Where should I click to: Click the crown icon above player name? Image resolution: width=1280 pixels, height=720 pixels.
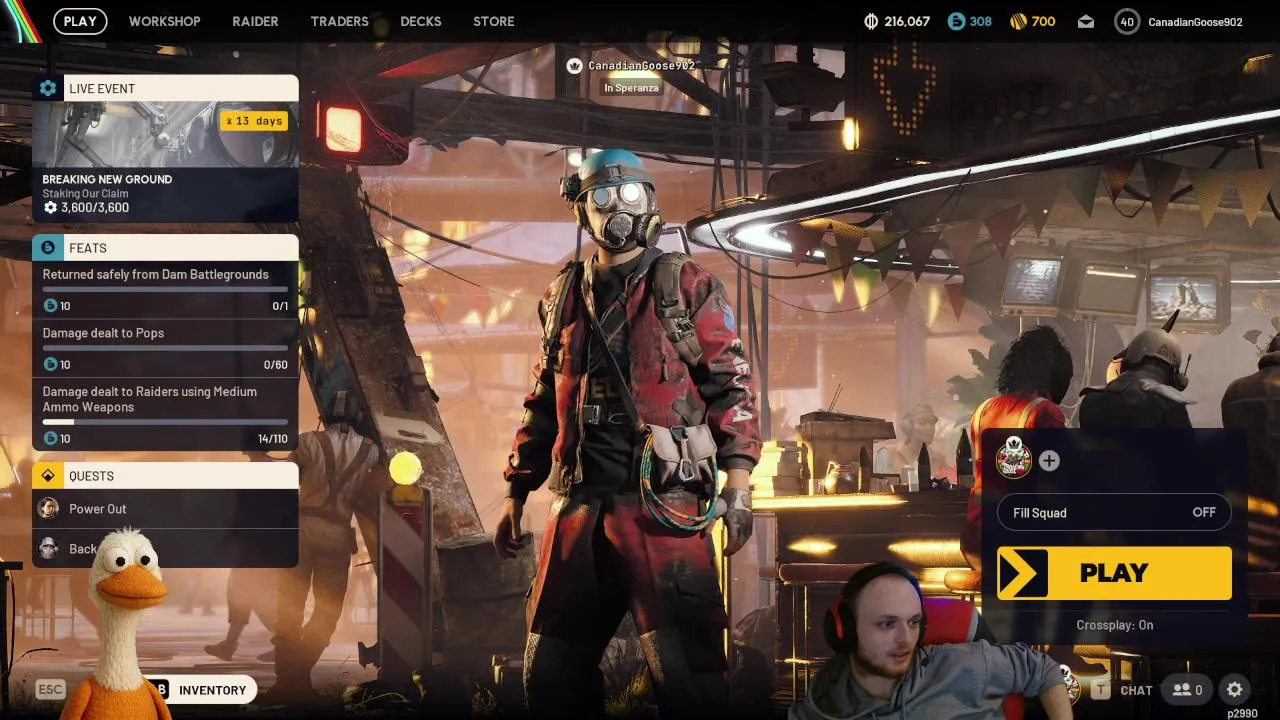pyautogui.click(x=575, y=66)
